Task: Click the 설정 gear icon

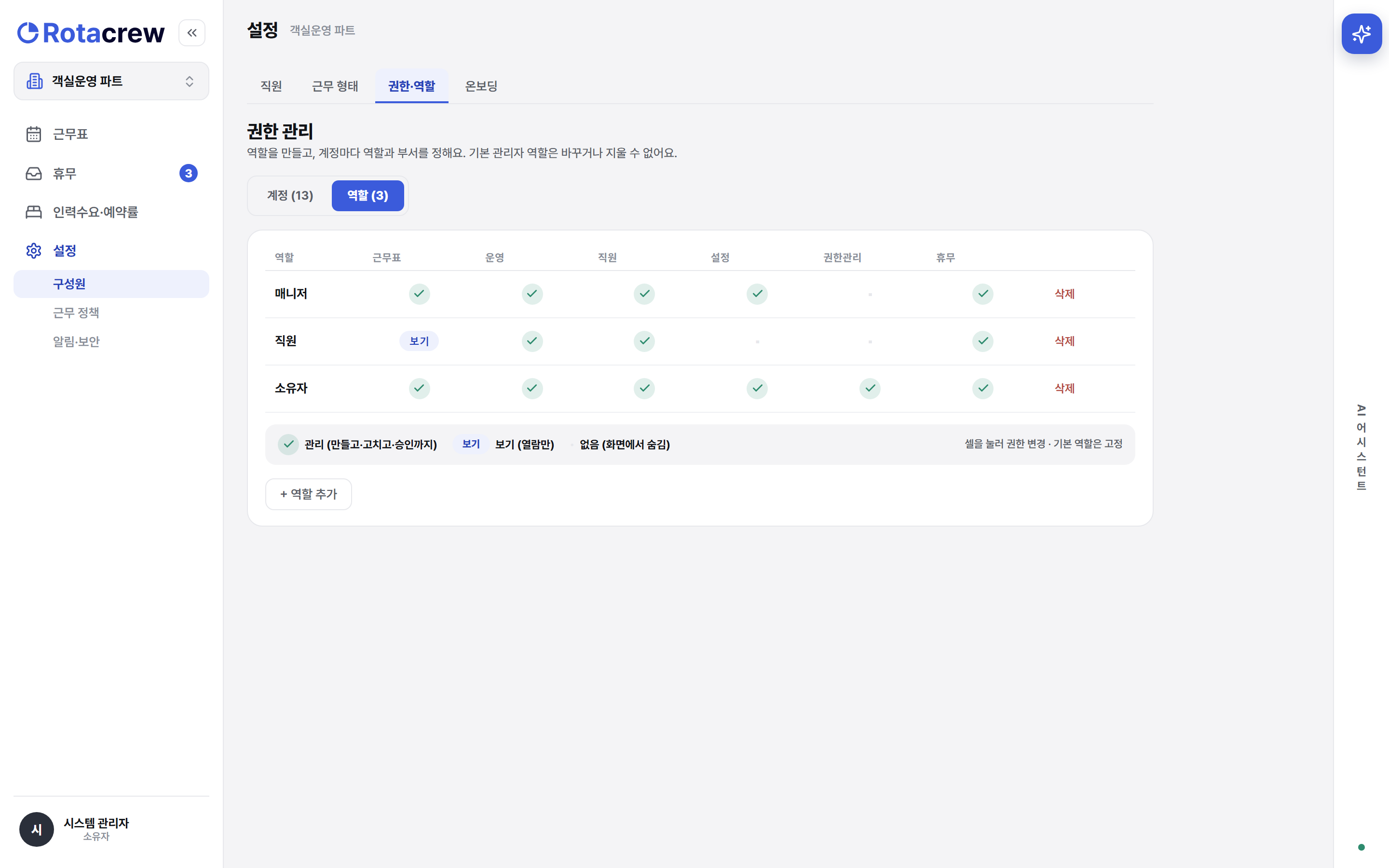Action: (34, 250)
